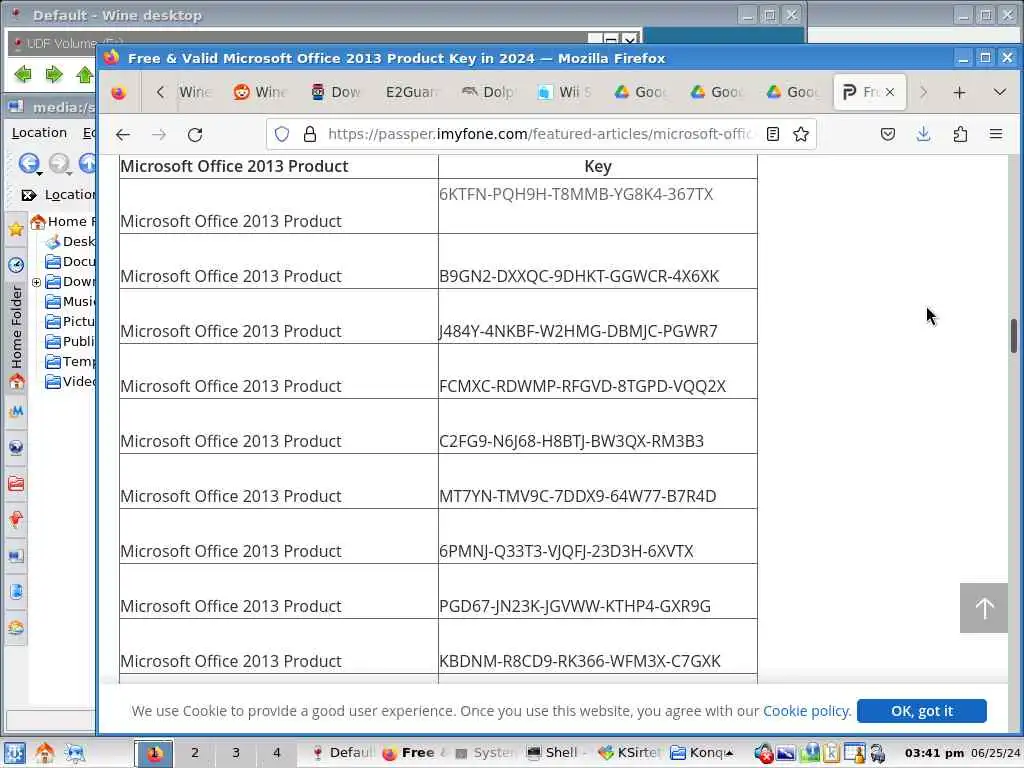Select Videos folder in Konqueror sidebar
Viewport: 1024px width, 768px height.
point(71,381)
